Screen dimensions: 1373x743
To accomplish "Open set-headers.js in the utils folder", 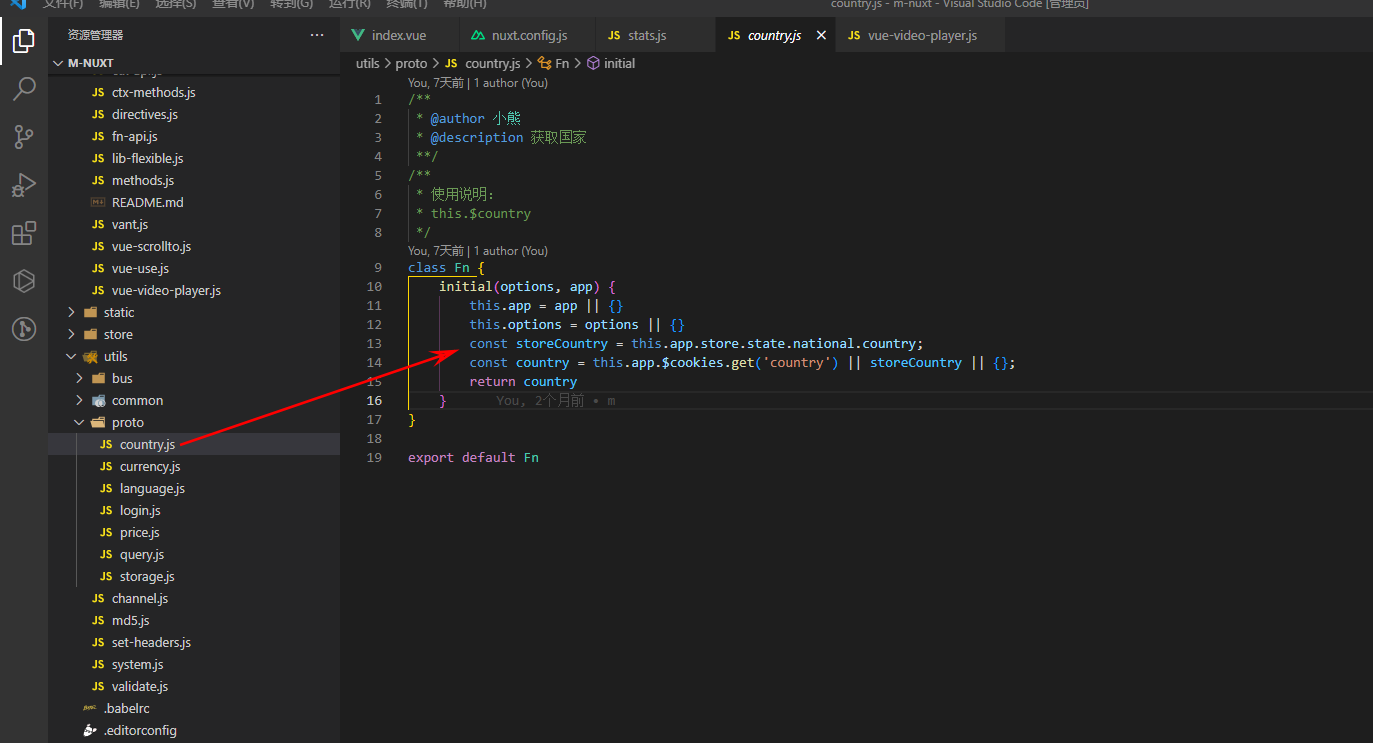I will click(151, 642).
